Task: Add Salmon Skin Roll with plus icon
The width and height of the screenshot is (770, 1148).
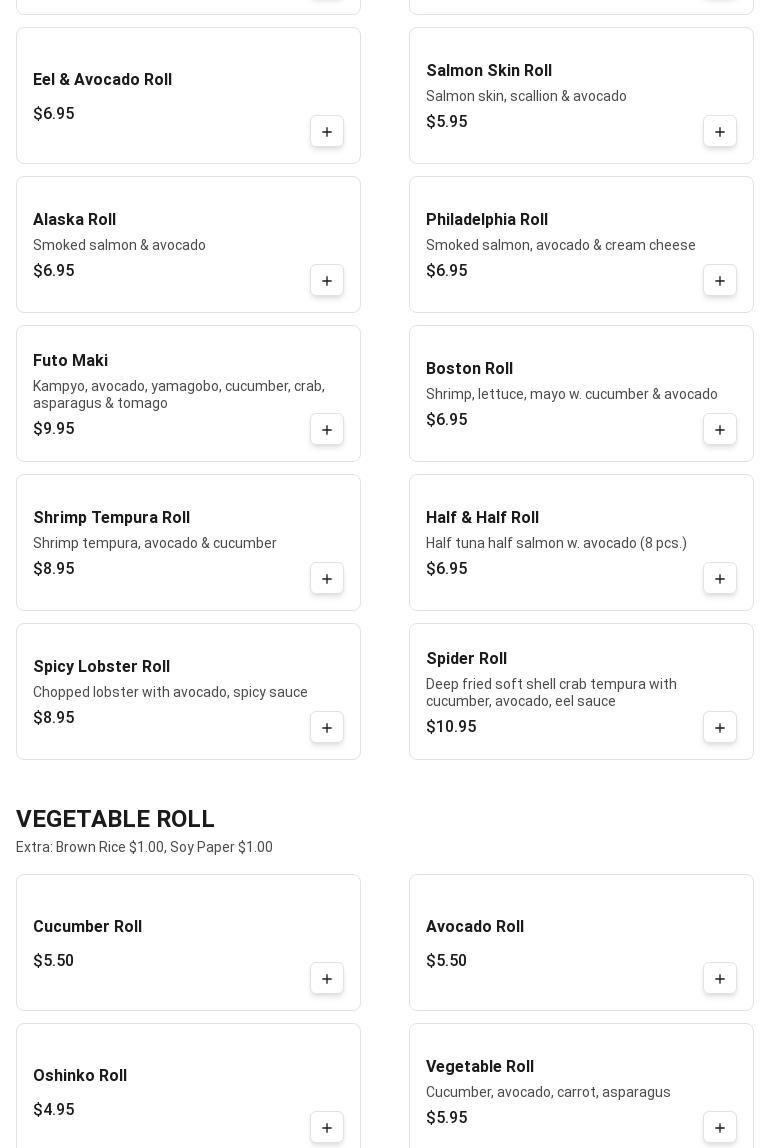Action: (x=720, y=132)
